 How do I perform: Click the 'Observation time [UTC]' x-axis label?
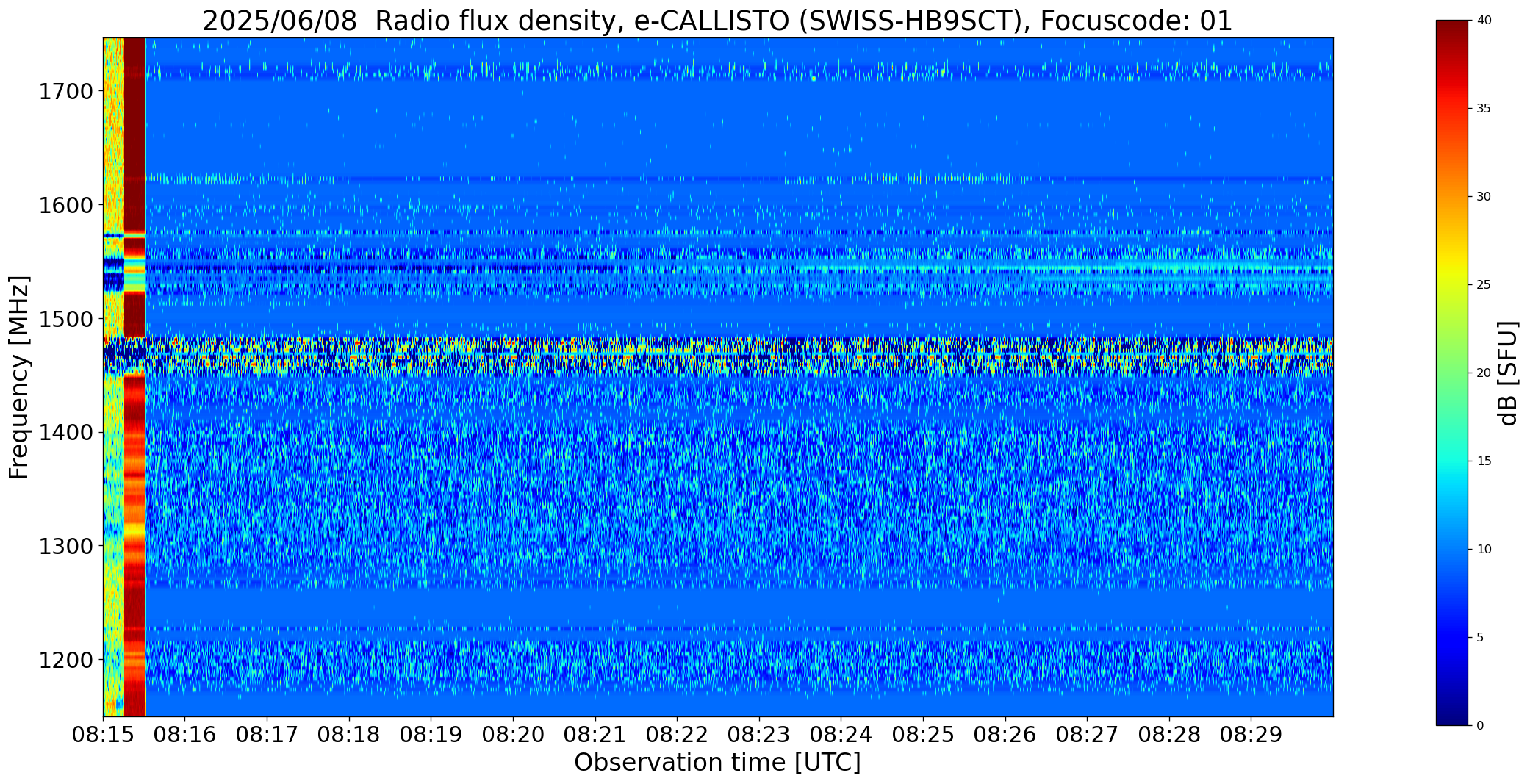(717, 763)
